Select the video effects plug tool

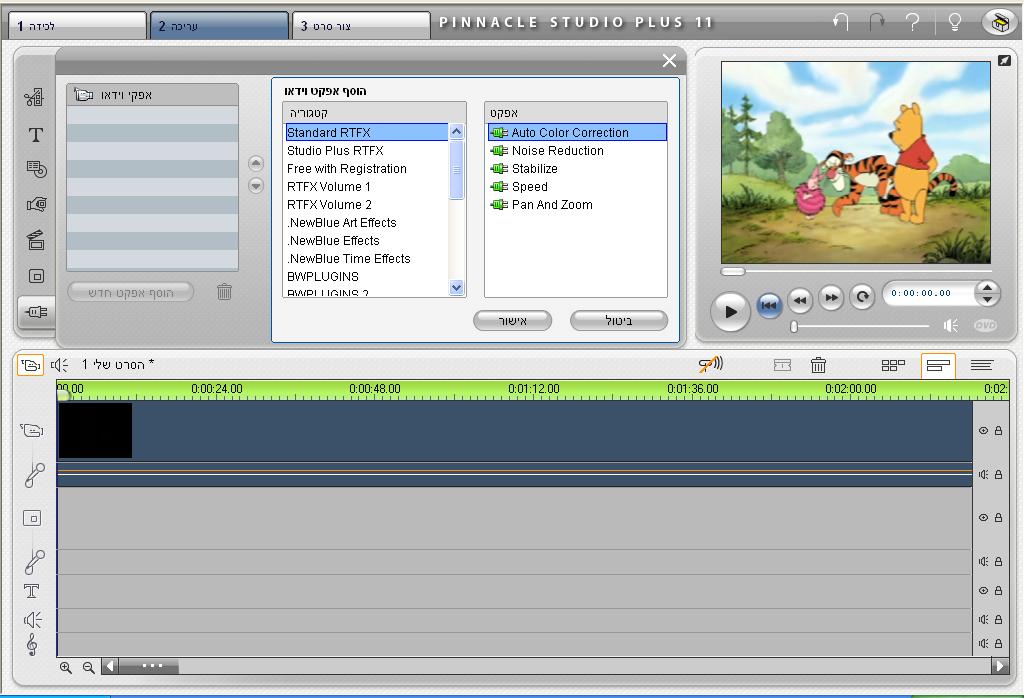pos(36,312)
